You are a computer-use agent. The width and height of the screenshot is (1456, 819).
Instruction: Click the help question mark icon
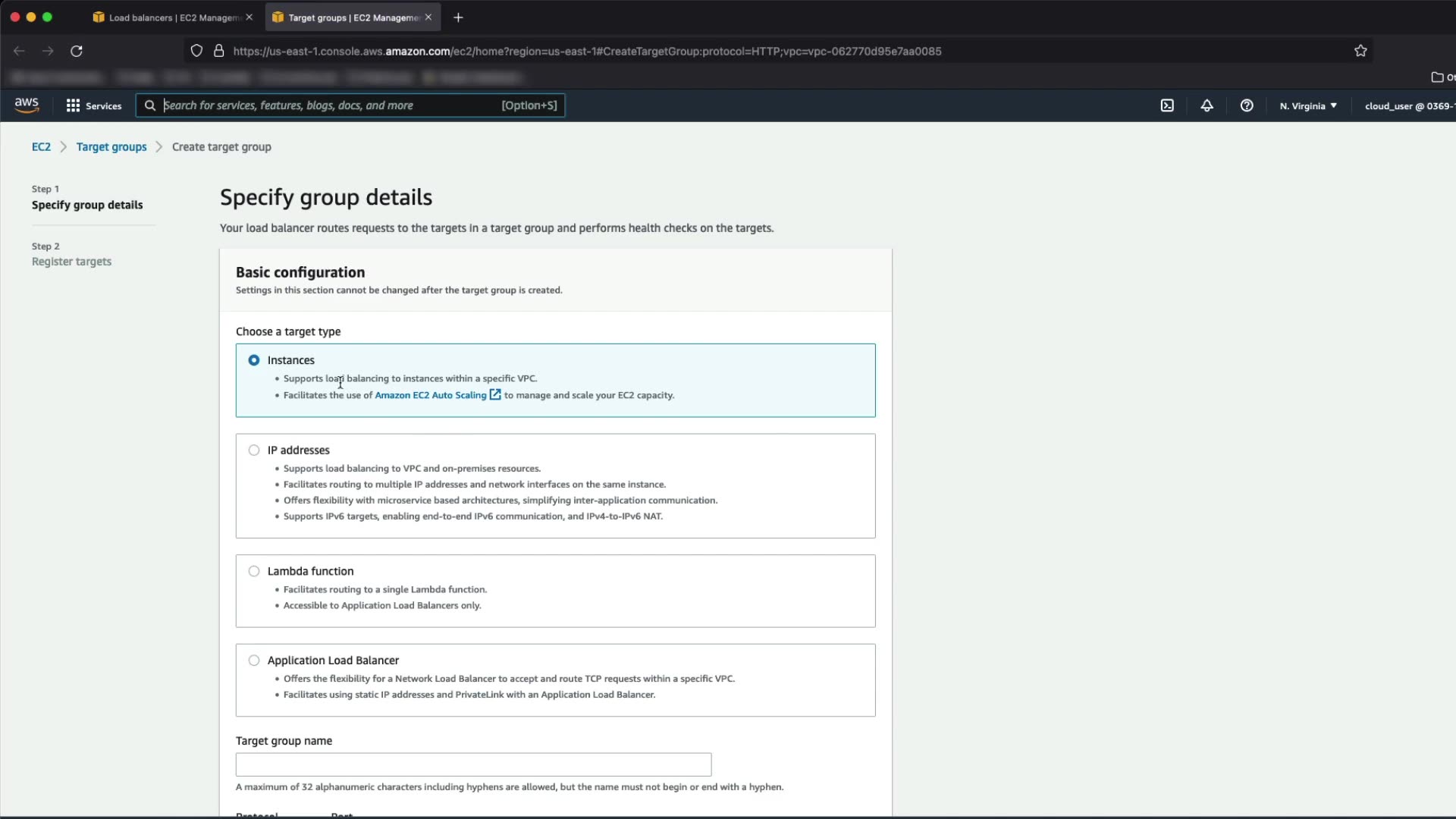coord(1247,105)
